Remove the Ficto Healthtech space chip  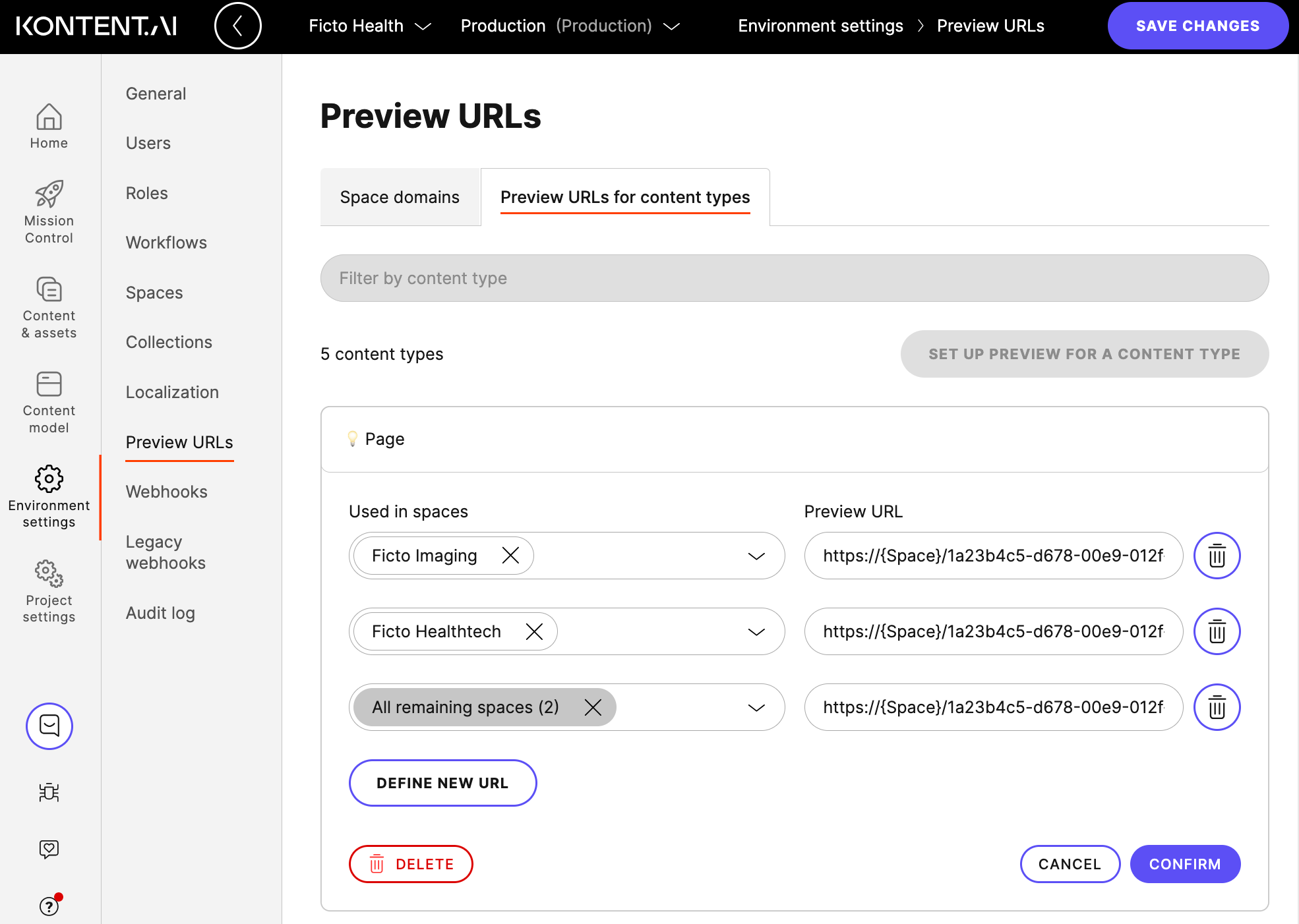(535, 631)
